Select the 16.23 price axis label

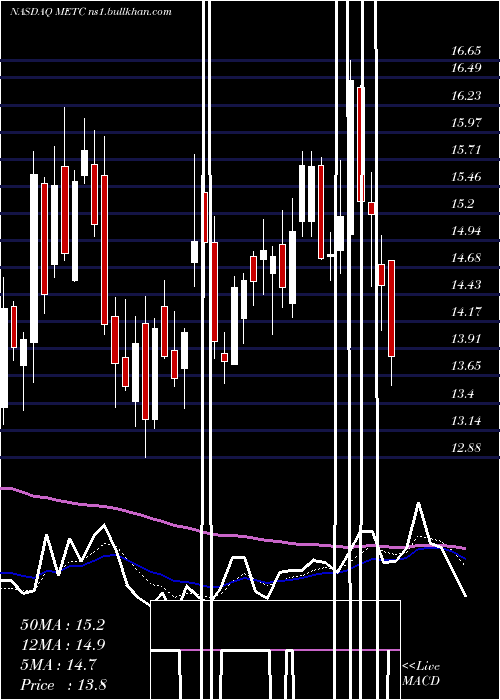(466, 96)
